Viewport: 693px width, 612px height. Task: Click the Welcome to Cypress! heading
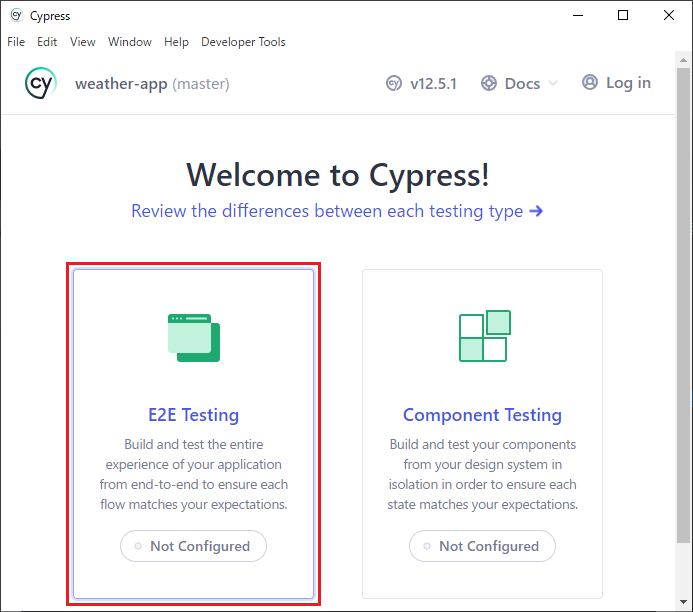point(338,175)
